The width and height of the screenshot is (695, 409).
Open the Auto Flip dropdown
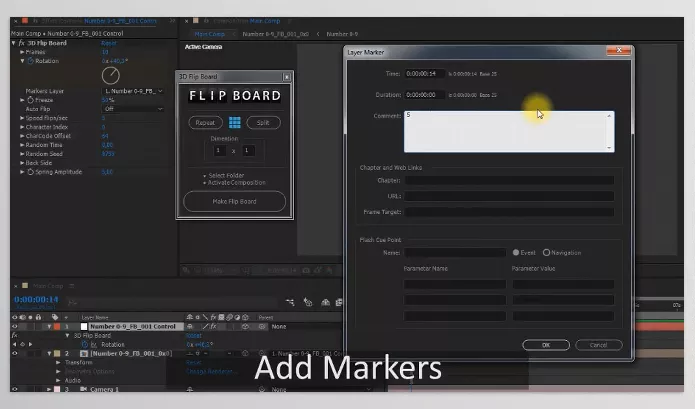[133, 109]
